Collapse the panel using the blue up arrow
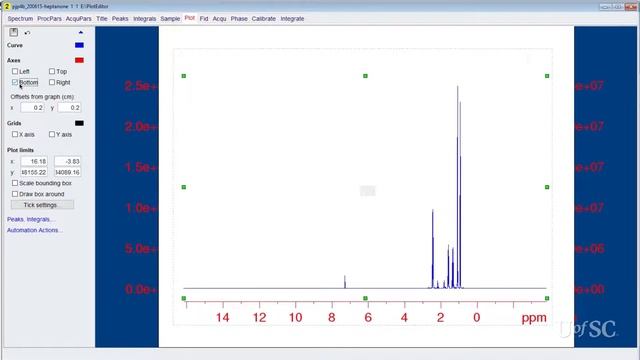The image size is (640, 360). click(80, 32)
